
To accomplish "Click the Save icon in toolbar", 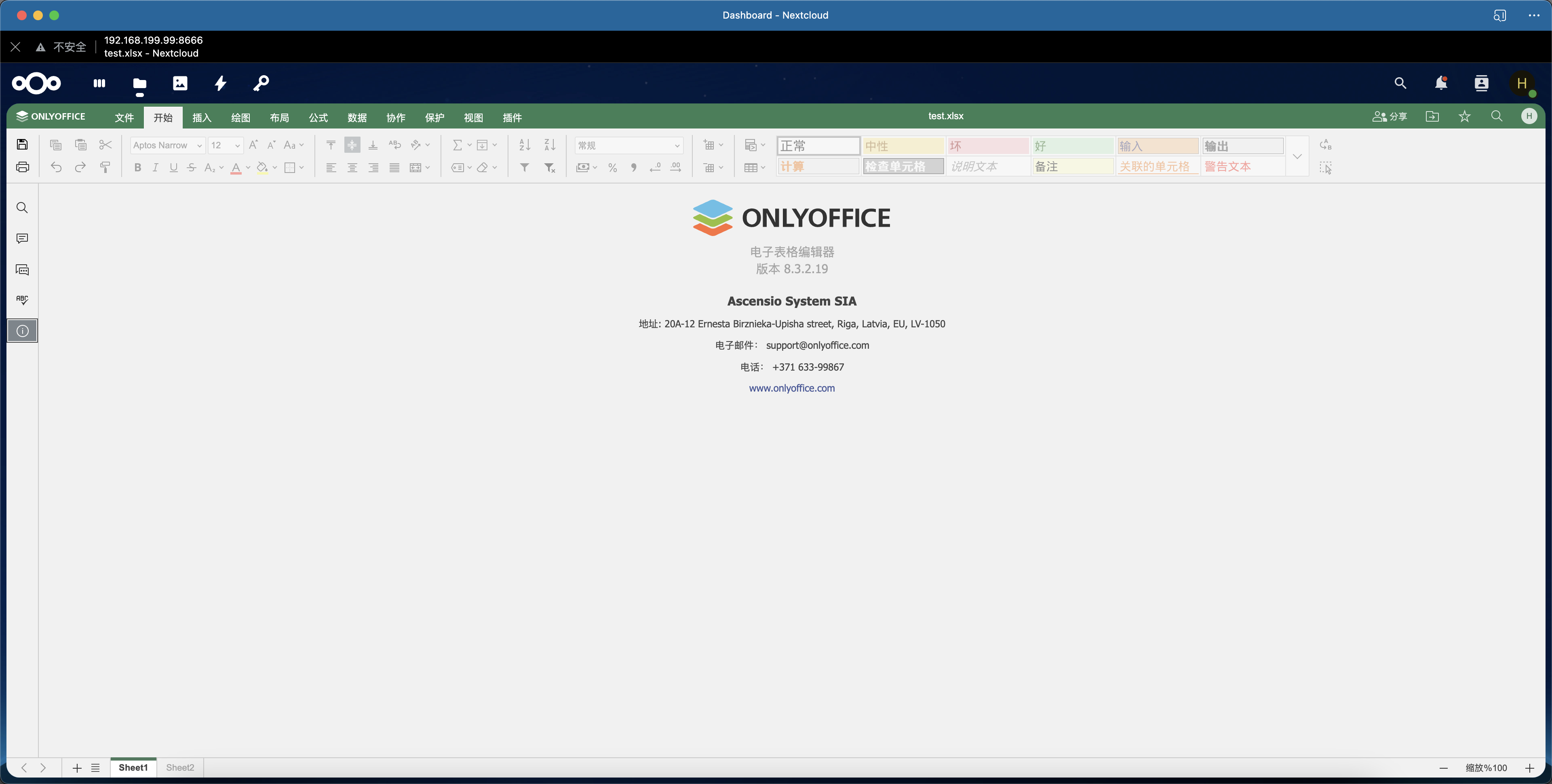I will pos(22,145).
